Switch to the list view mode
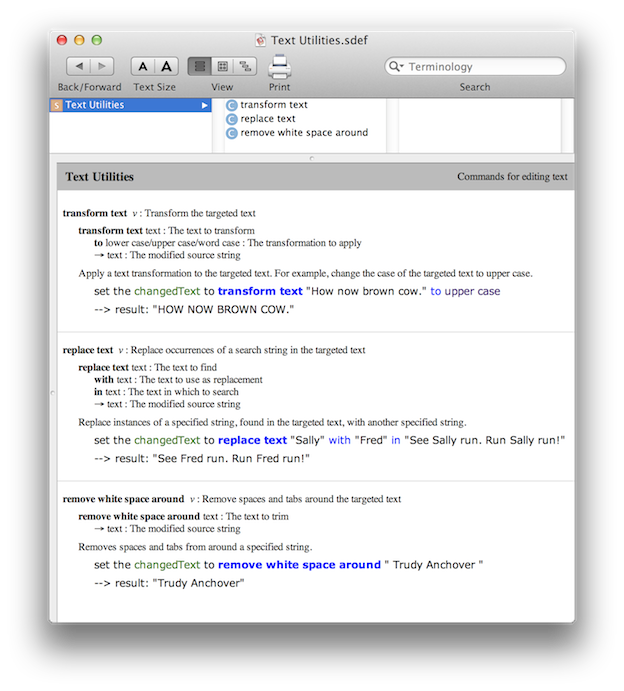The height and width of the screenshot is (691, 624). (200, 67)
